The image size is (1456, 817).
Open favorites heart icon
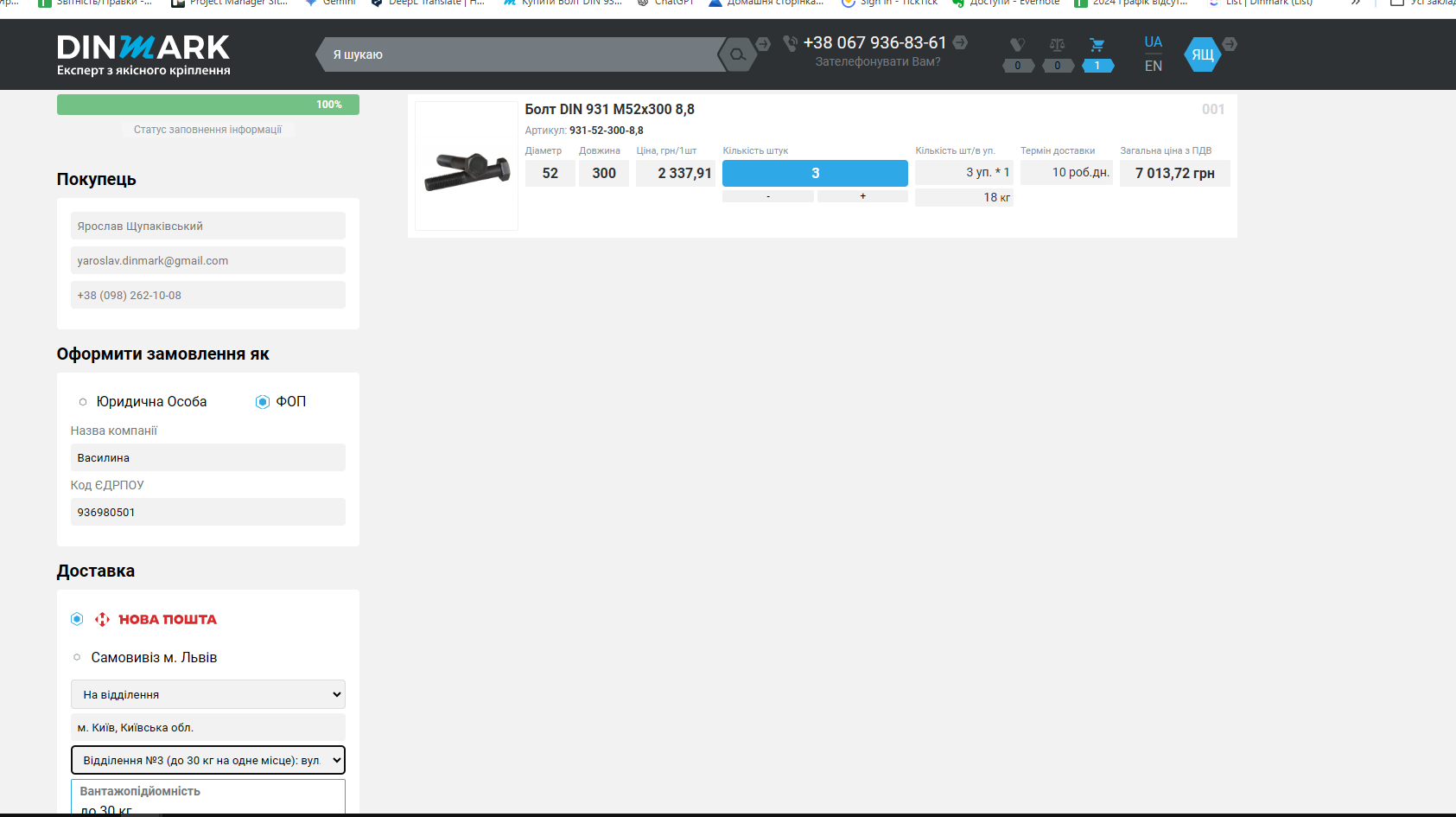click(1018, 45)
